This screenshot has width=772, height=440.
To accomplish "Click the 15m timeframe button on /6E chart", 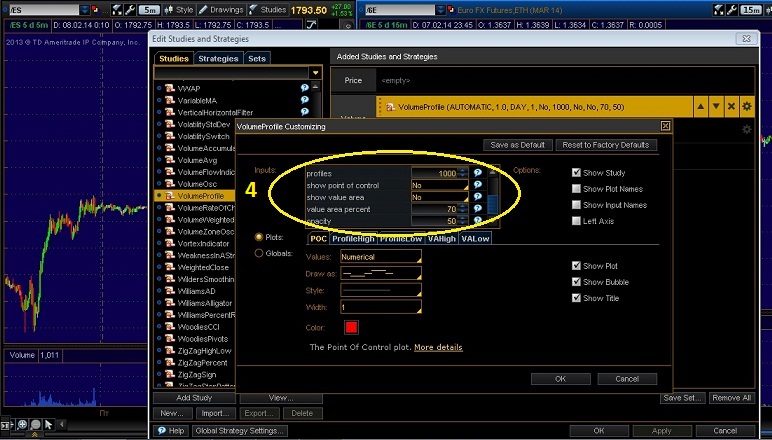I will 751,9.
